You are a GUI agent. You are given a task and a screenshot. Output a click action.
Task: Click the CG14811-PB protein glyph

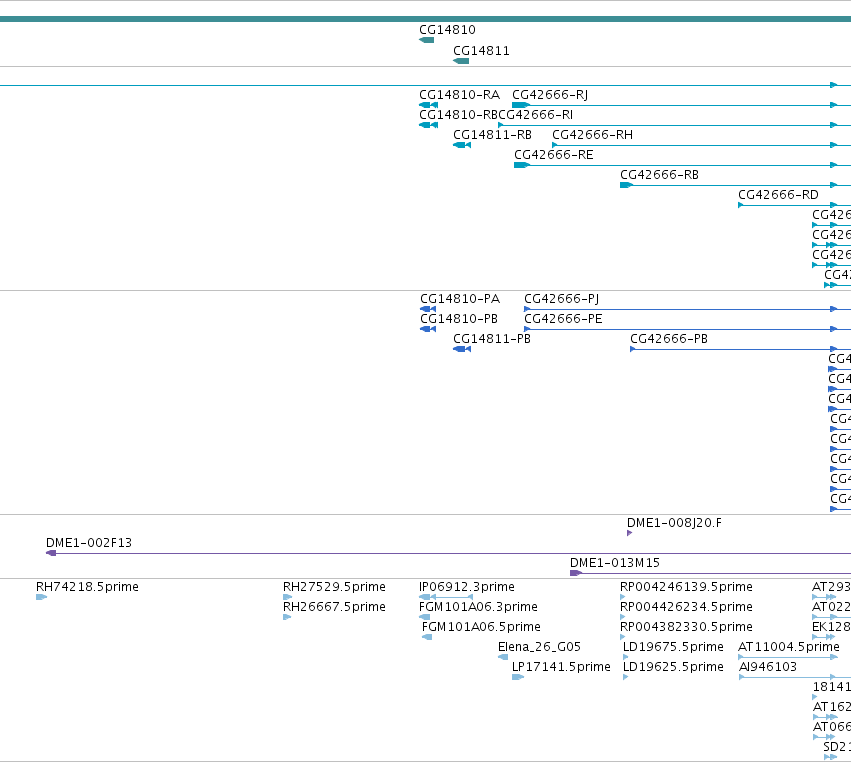(x=462, y=349)
